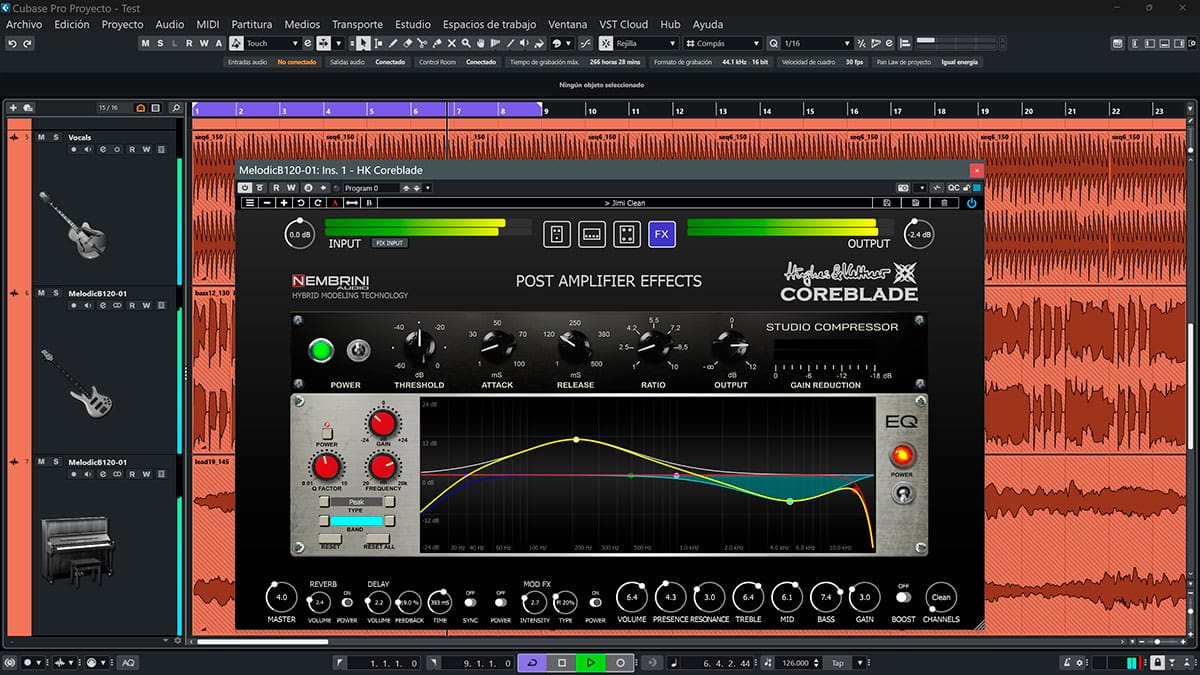The height and width of the screenshot is (675, 1200).
Task: Click the plugin B compare button
Action: [x=369, y=203]
